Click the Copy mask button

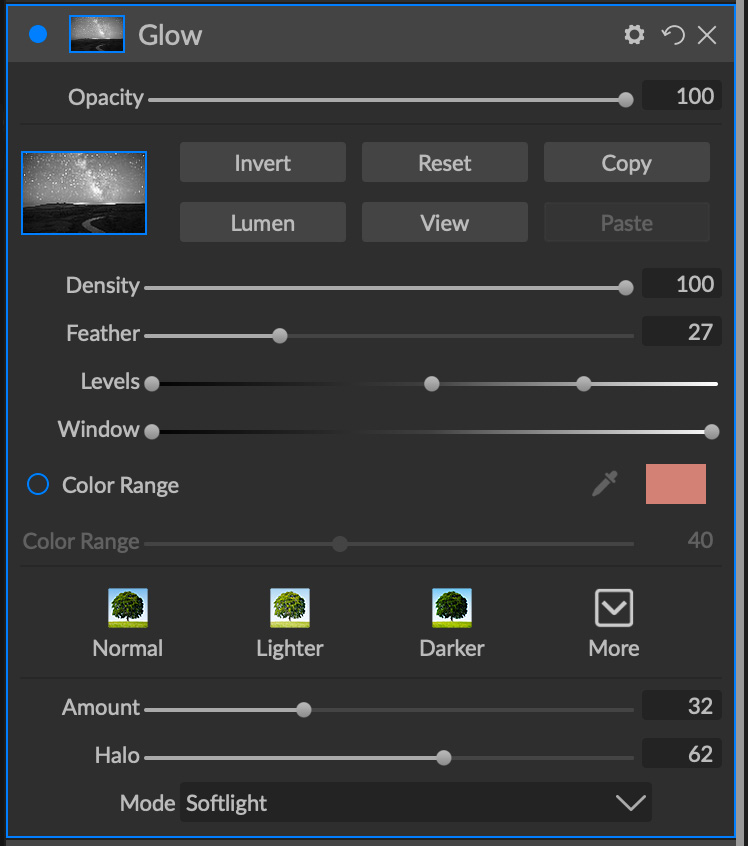tap(627, 163)
